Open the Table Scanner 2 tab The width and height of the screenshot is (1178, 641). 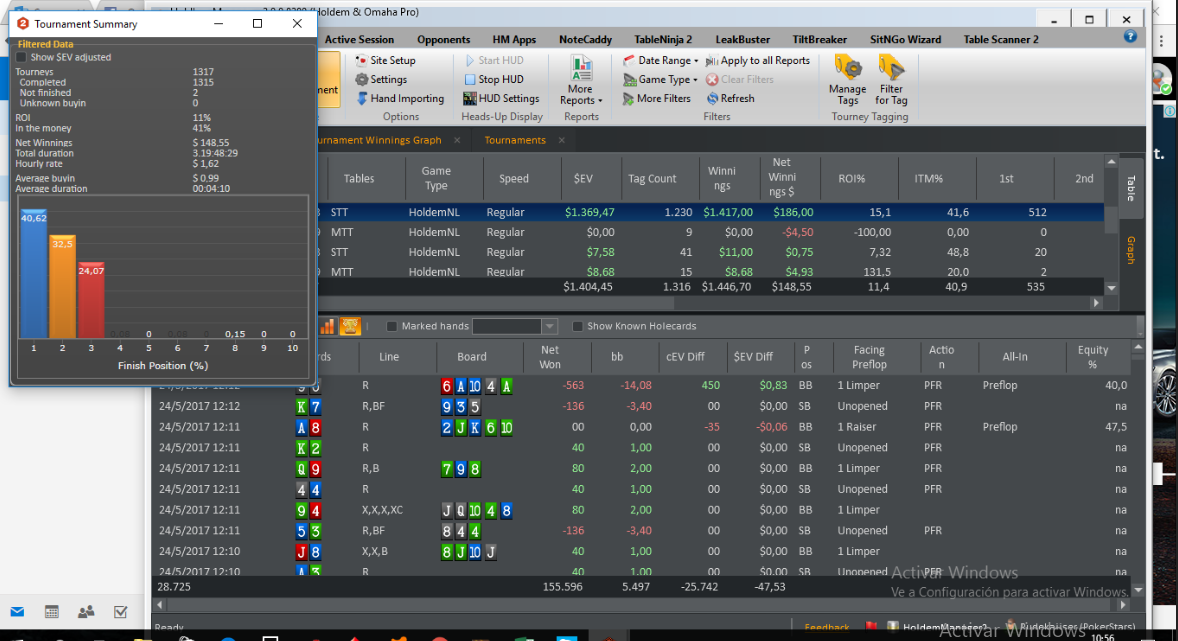point(1001,39)
